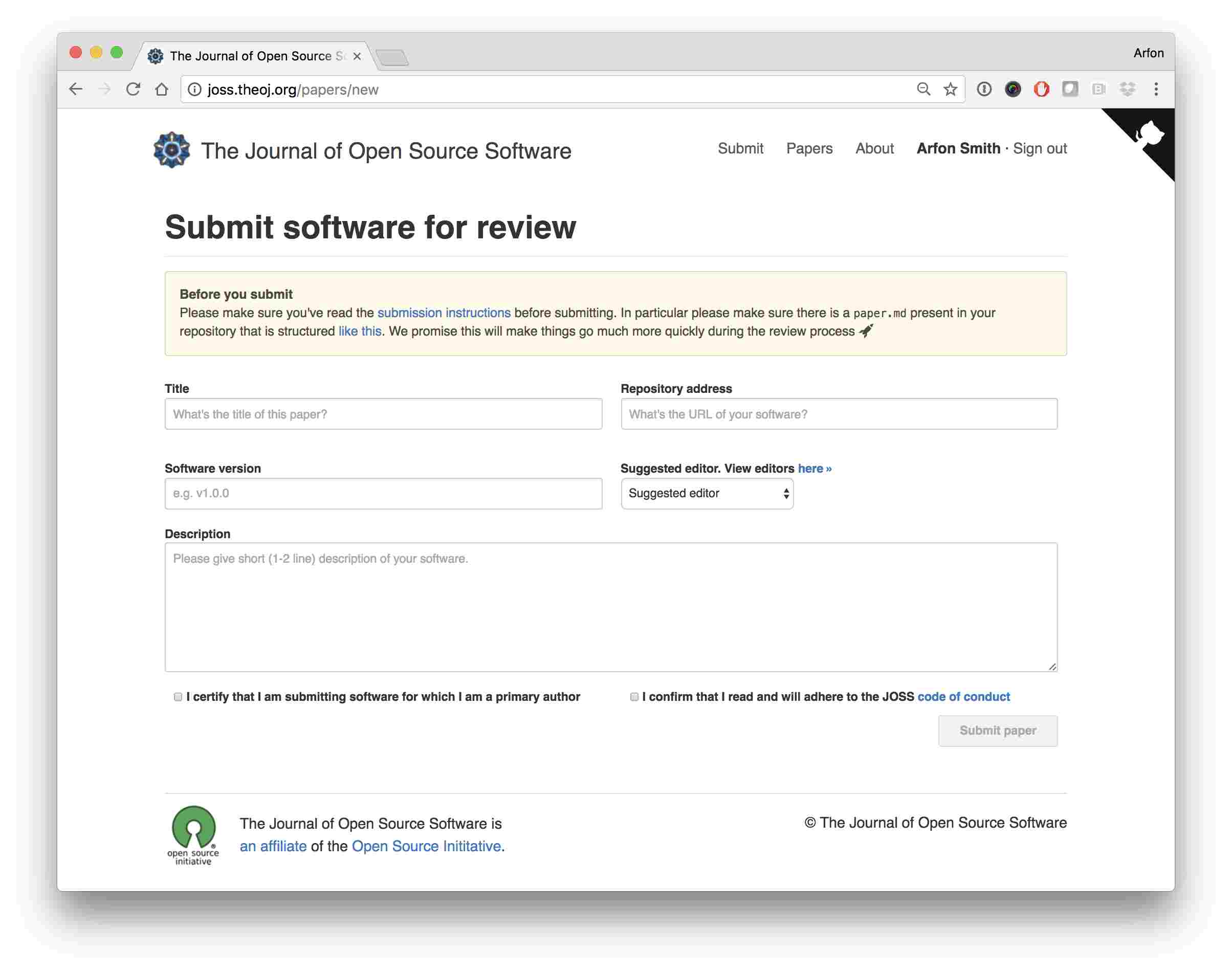This screenshot has height=973, width=1232.
Task: Focus the Title input field
Action: [x=383, y=414]
